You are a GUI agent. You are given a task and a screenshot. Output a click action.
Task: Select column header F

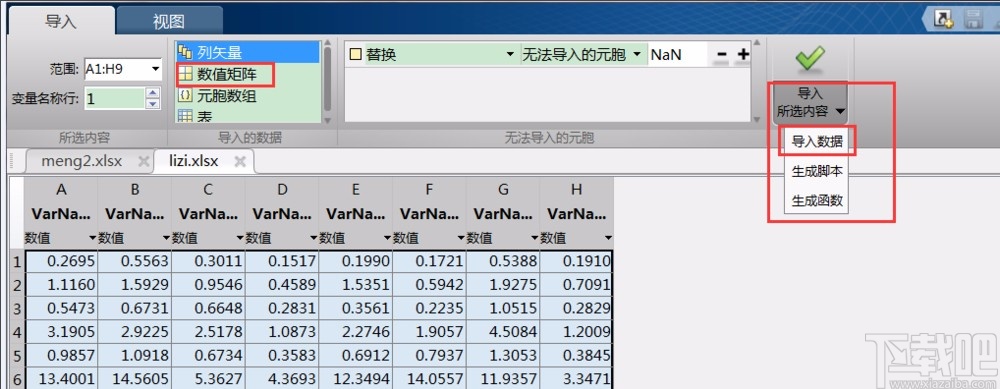tap(429, 189)
